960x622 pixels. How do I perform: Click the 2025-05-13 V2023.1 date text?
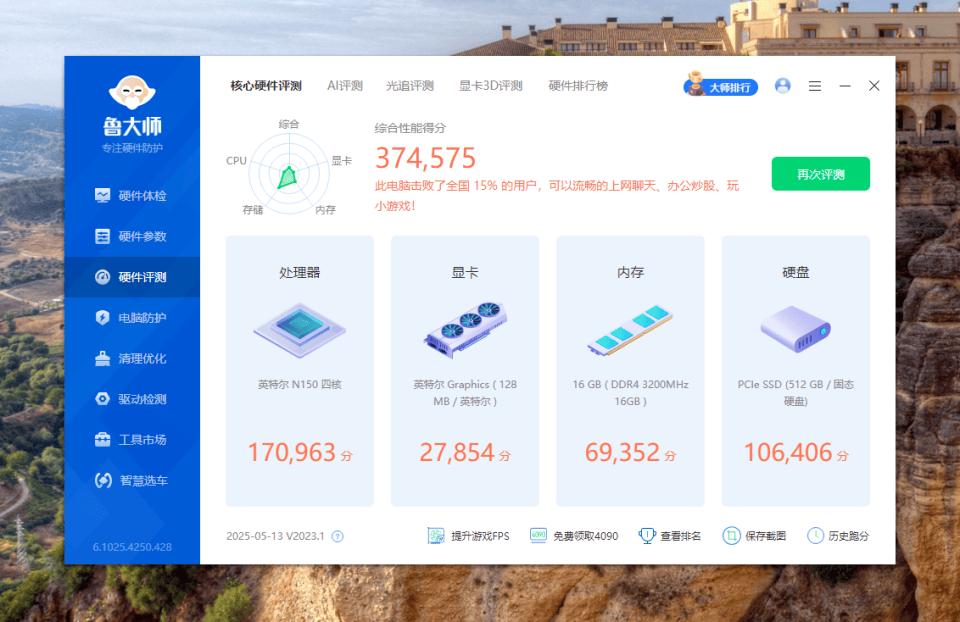[x=276, y=536]
